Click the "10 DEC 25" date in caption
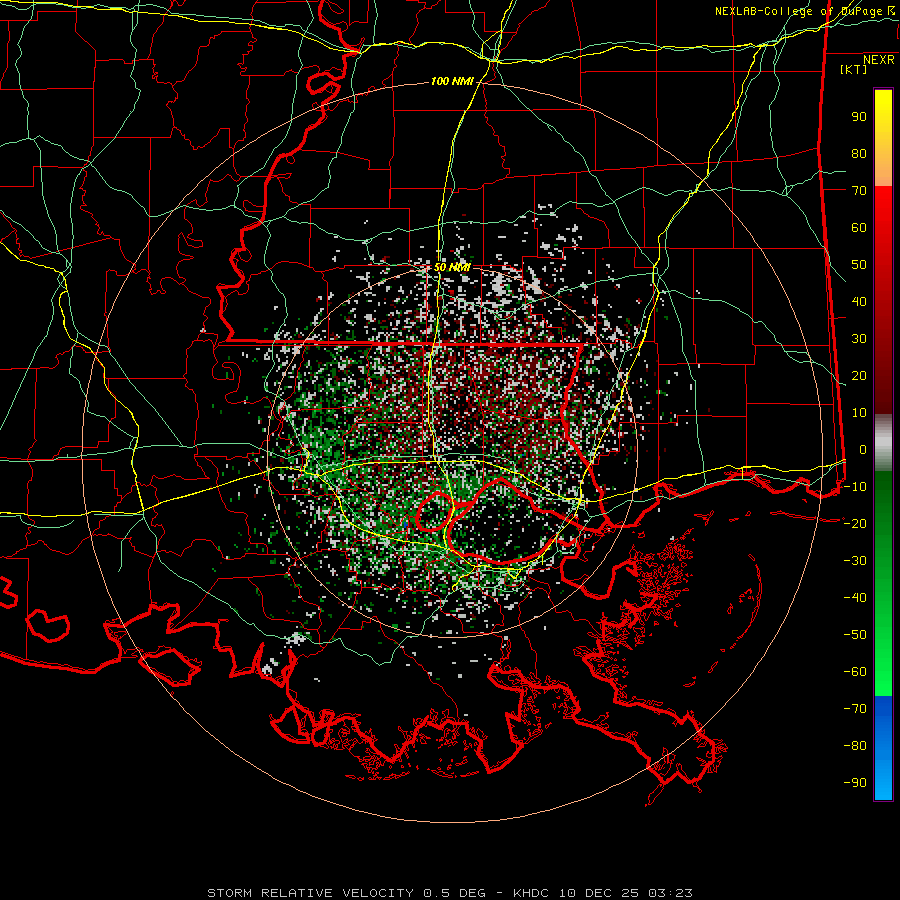The height and width of the screenshot is (900, 900). point(600,893)
